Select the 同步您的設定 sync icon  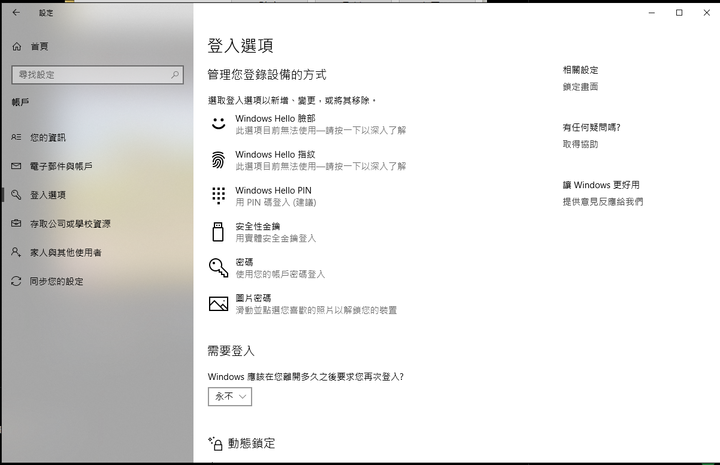coord(16,281)
